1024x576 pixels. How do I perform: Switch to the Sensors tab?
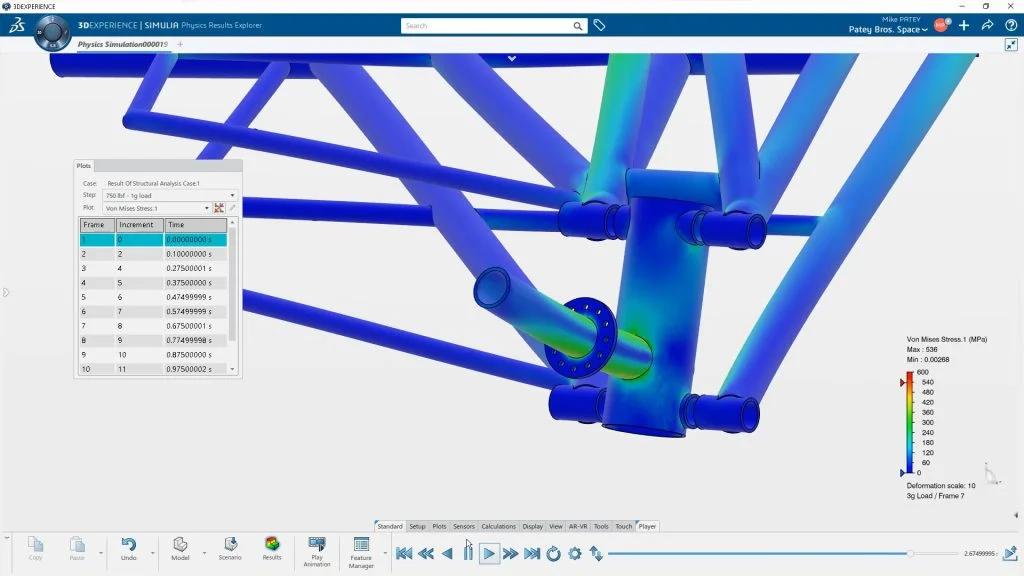[464, 526]
